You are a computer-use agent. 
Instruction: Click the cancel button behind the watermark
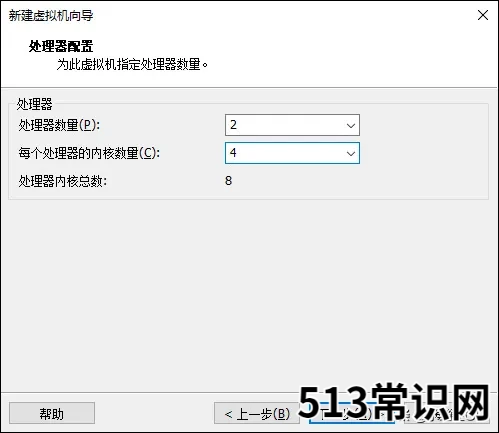click(447, 413)
